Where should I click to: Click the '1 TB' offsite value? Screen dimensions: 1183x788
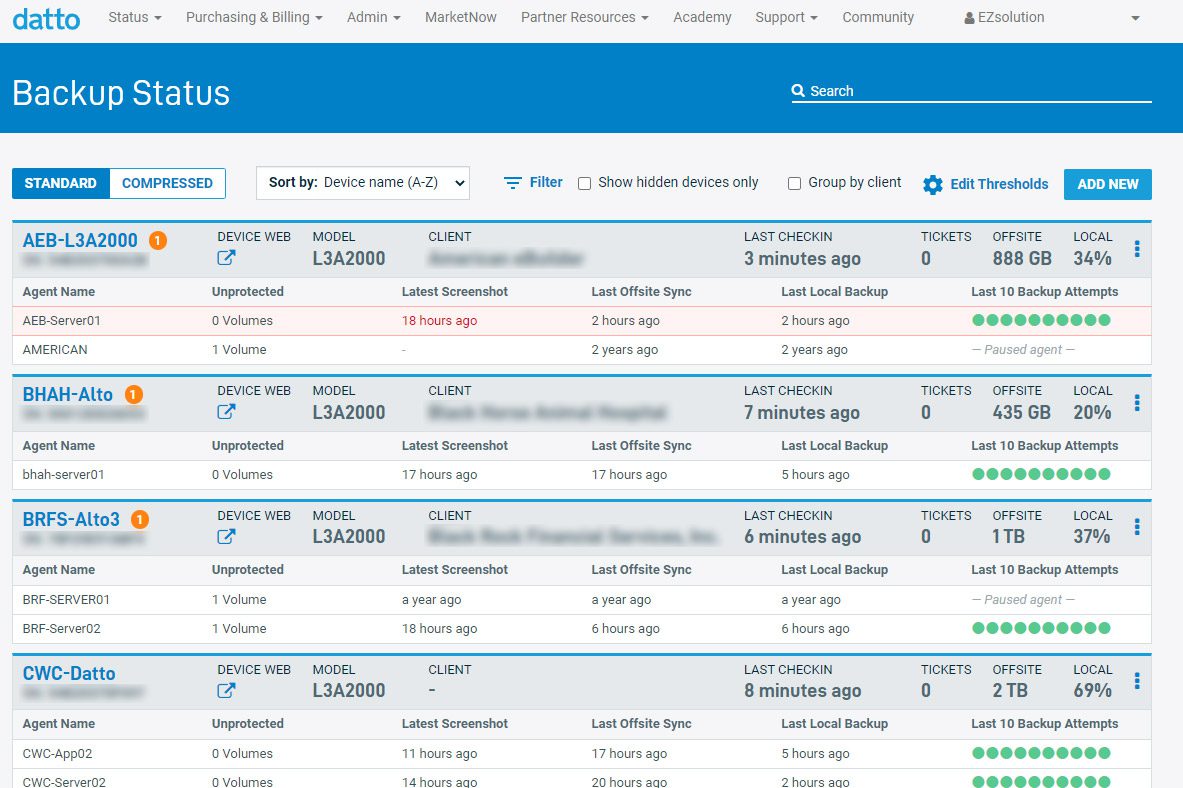[1009, 536]
